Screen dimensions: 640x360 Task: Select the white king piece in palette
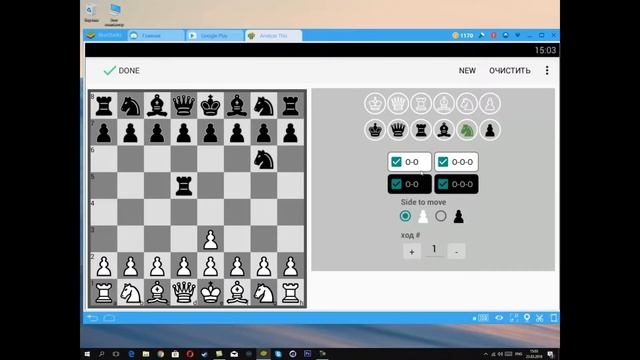(x=375, y=104)
